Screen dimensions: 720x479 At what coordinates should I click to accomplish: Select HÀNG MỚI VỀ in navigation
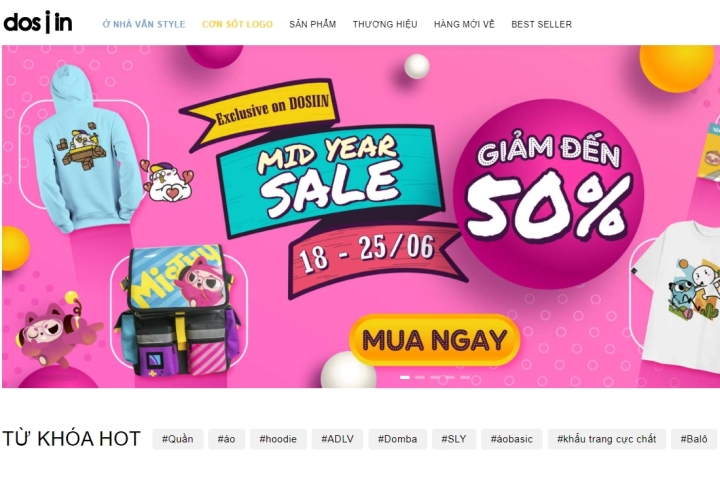tap(464, 24)
